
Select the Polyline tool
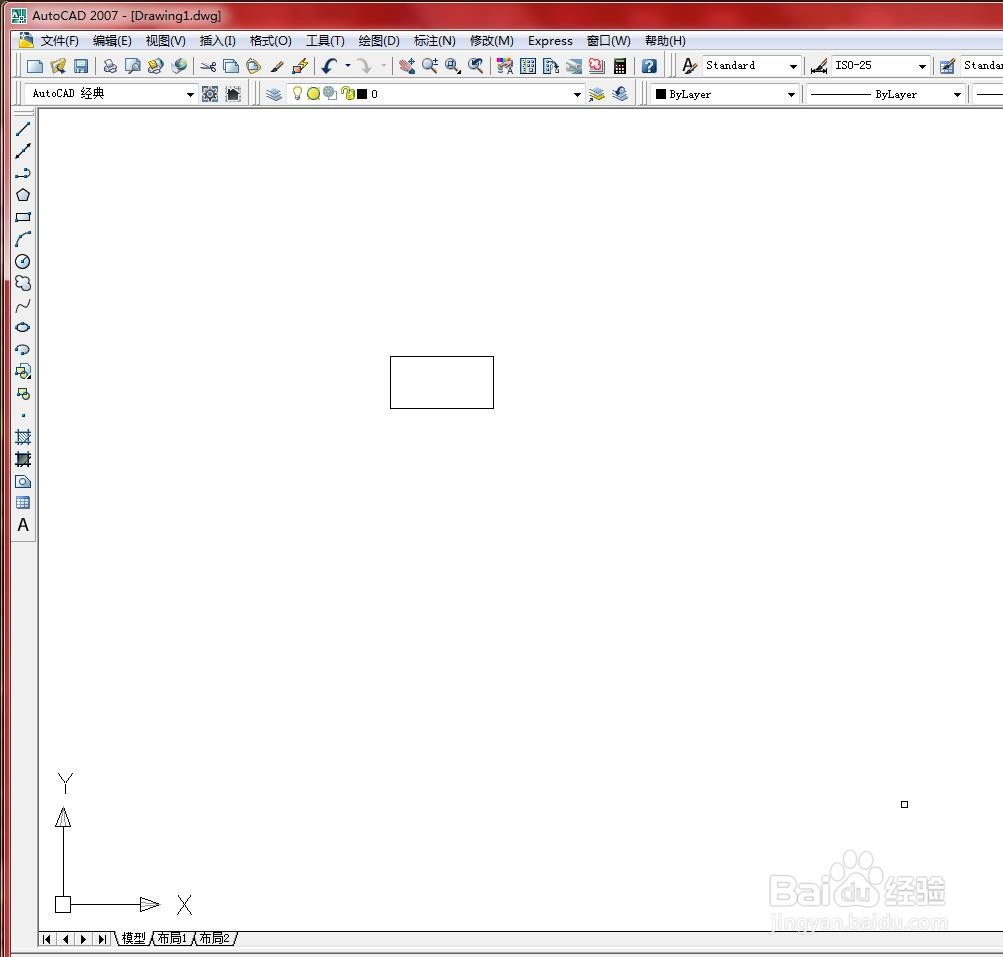23,173
